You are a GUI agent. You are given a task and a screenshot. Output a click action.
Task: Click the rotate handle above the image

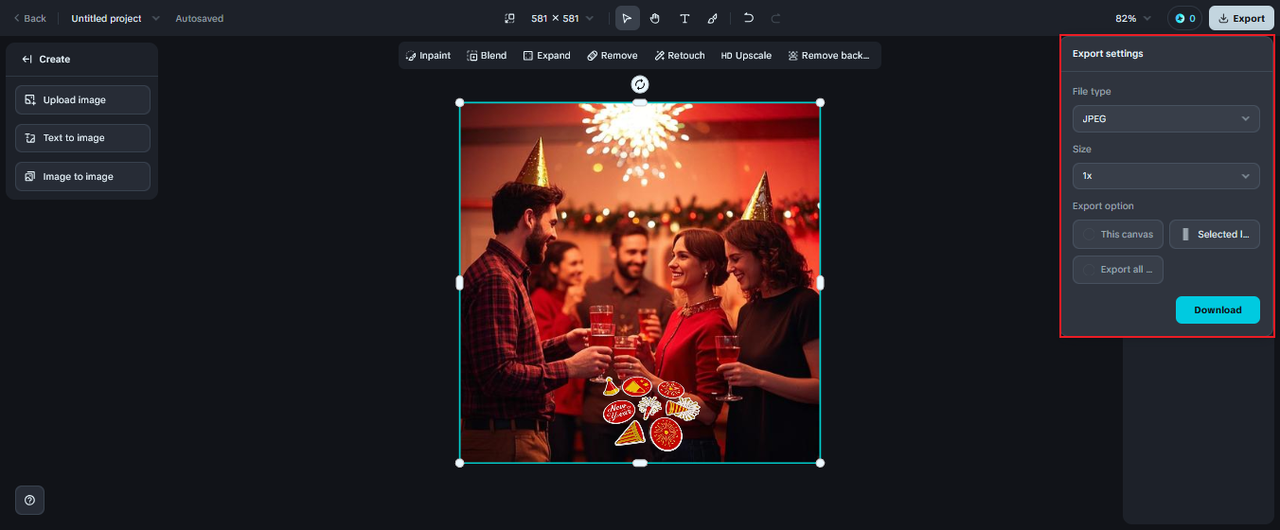point(640,84)
